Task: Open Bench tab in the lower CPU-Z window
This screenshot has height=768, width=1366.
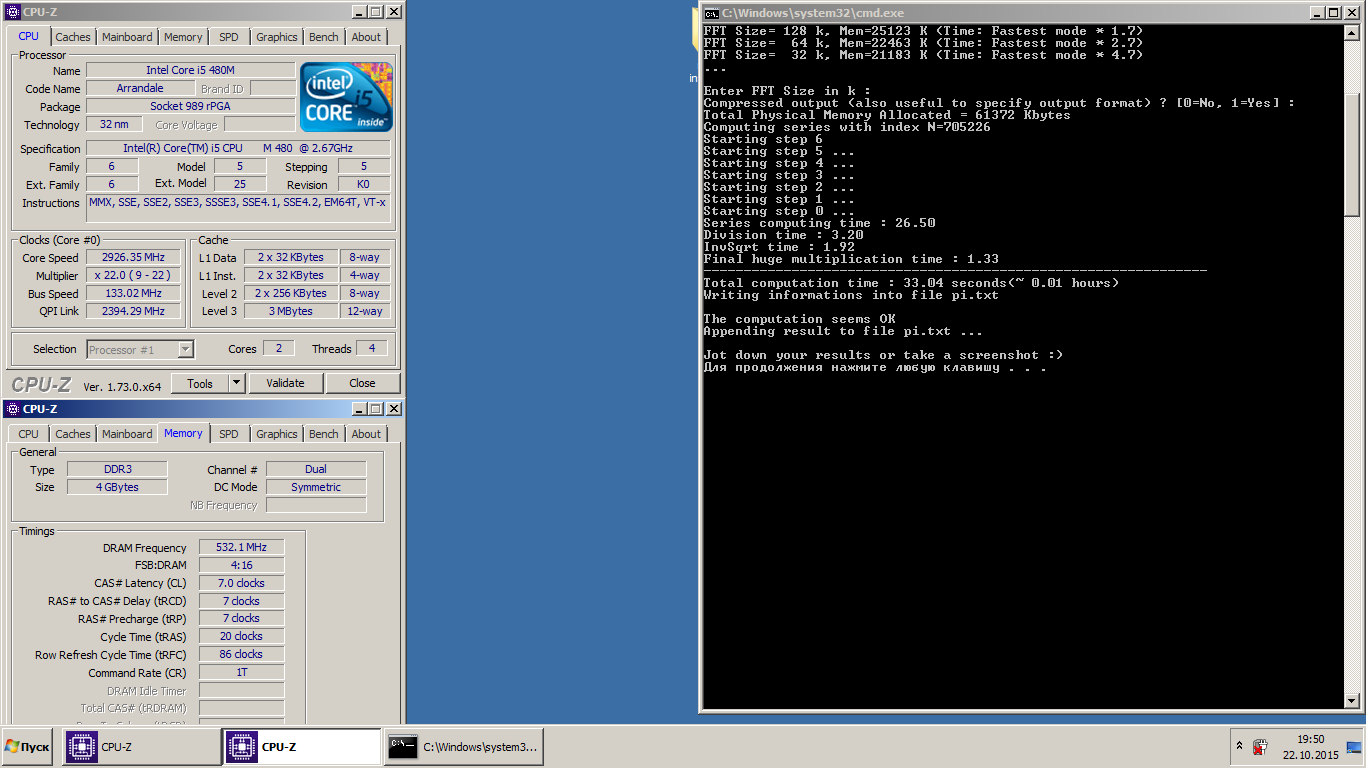Action: coord(324,434)
